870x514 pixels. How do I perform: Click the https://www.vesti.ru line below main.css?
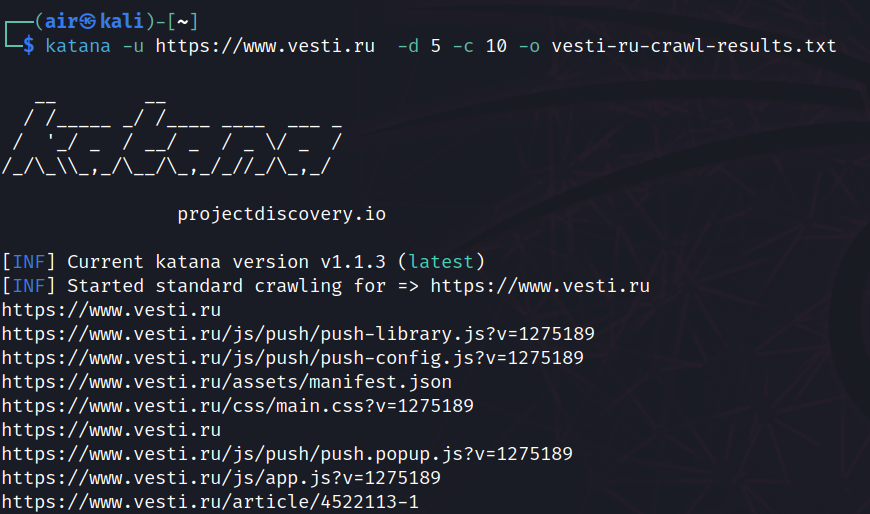111,430
